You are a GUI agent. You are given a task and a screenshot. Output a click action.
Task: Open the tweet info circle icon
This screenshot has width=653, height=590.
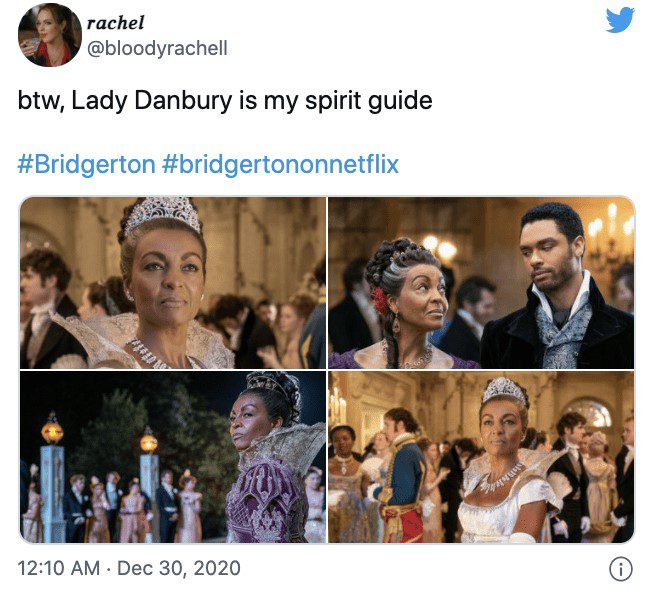pos(621,569)
